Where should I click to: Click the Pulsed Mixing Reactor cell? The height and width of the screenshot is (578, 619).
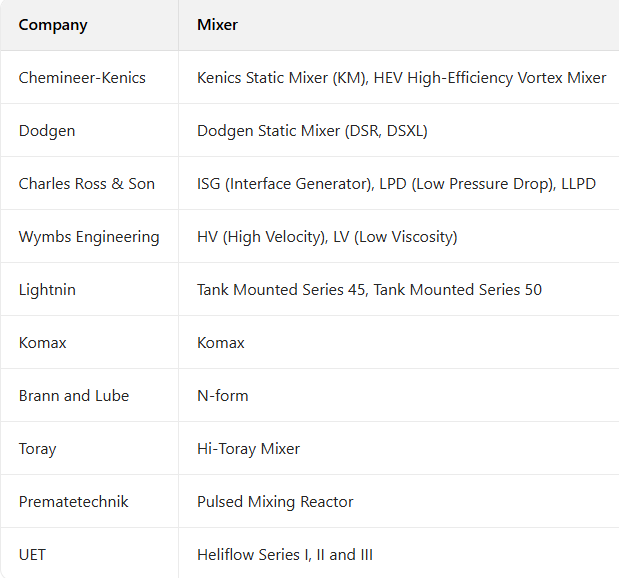point(275,502)
